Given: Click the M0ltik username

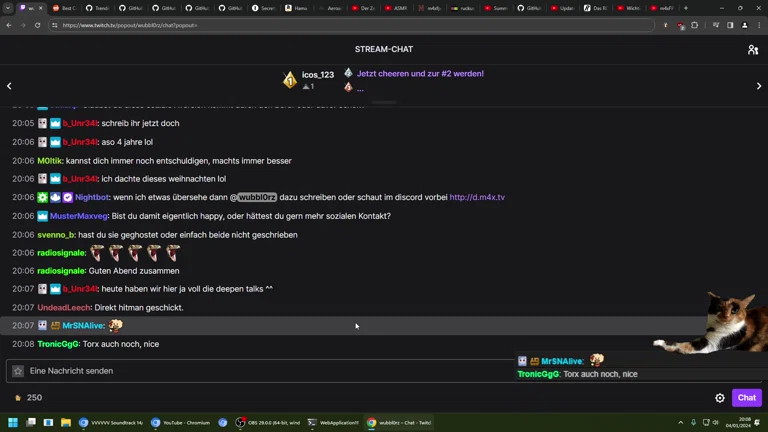Looking at the screenshot, I should [49, 161].
